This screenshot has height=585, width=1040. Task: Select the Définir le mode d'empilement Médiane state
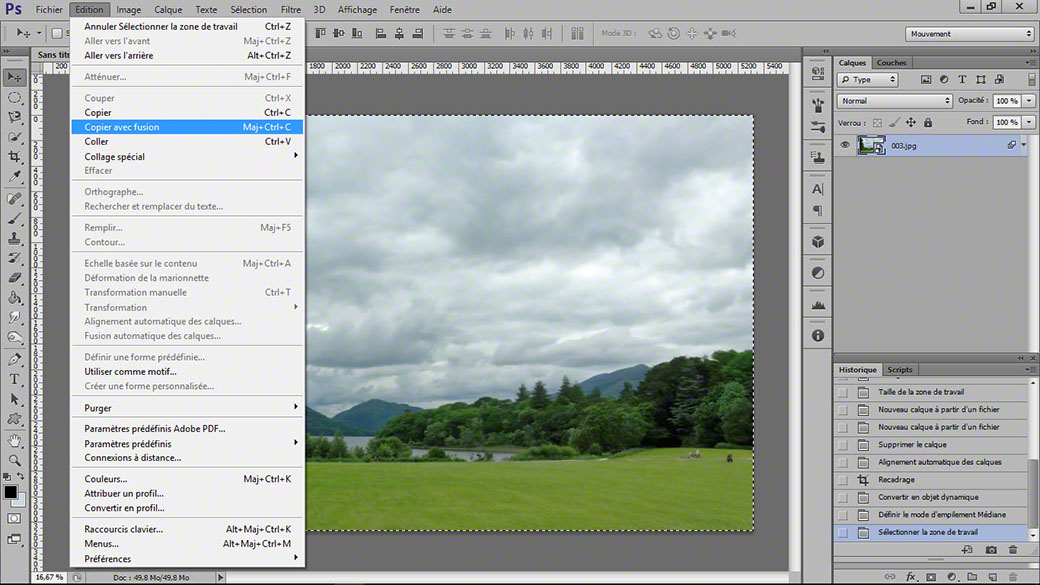click(942, 515)
